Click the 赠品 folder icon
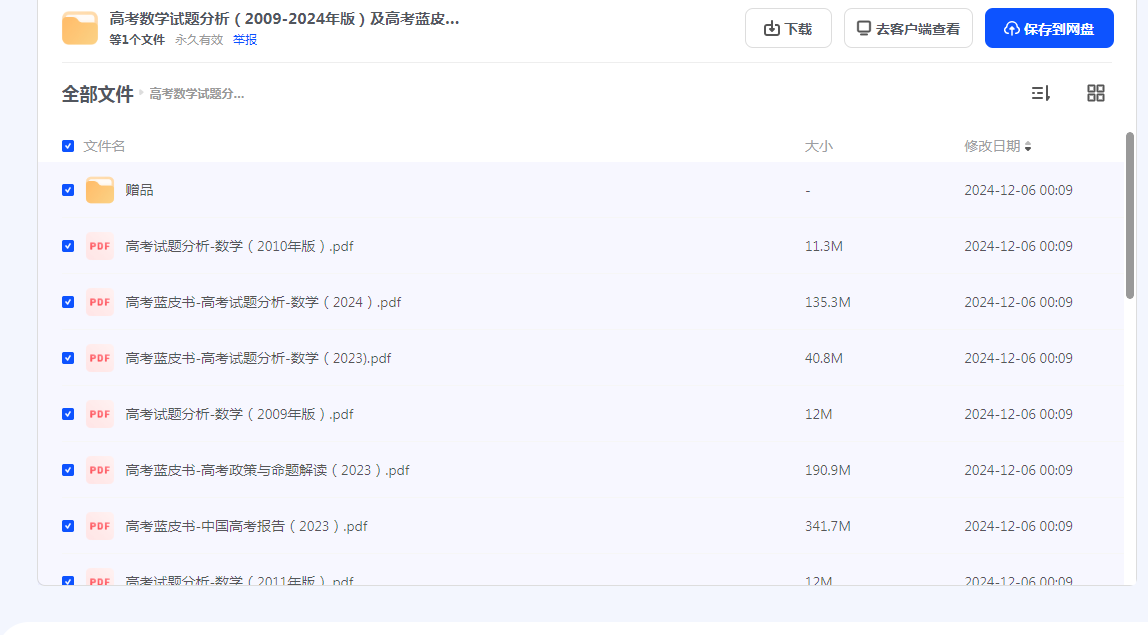The image size is (1148, 635). tap(100, 190)
